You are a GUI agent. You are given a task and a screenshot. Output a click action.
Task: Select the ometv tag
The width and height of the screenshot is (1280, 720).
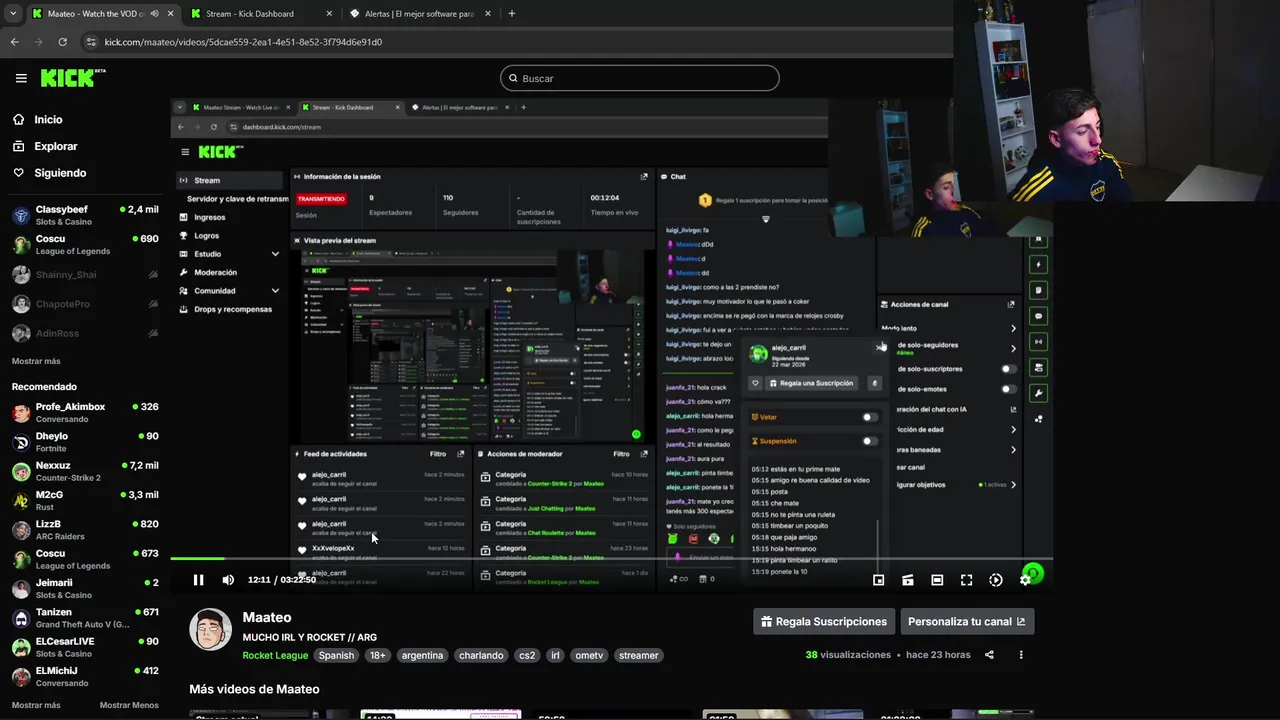(589, 655)
